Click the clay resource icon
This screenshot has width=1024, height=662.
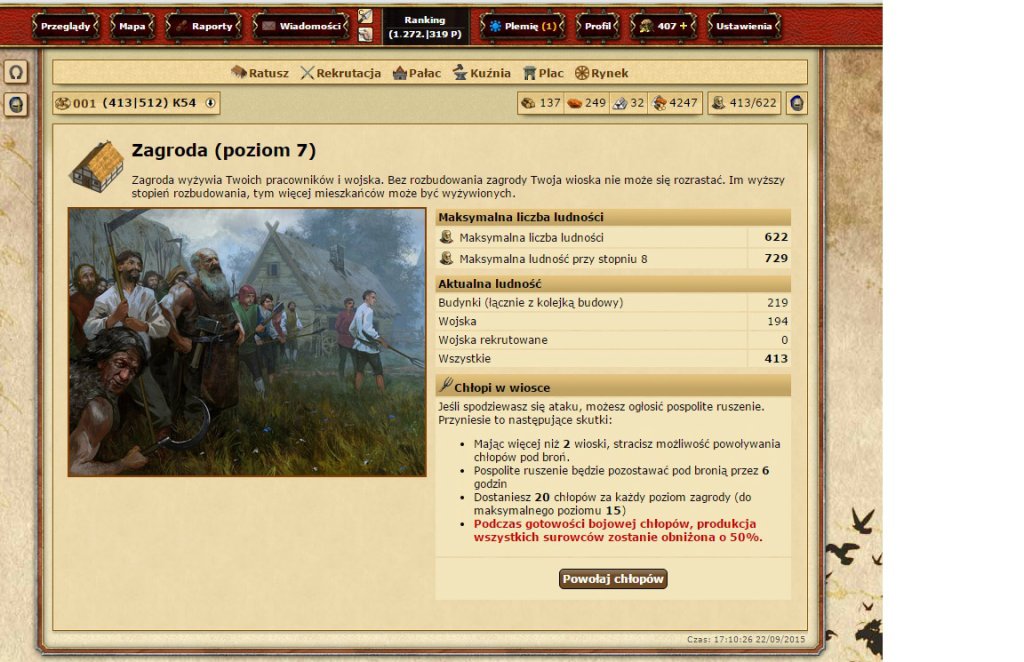(x=575, y=102)
